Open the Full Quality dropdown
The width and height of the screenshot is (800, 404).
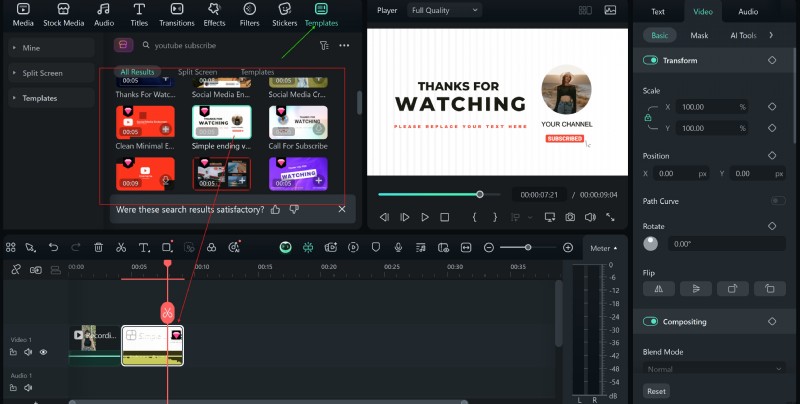tap(444, 10)
